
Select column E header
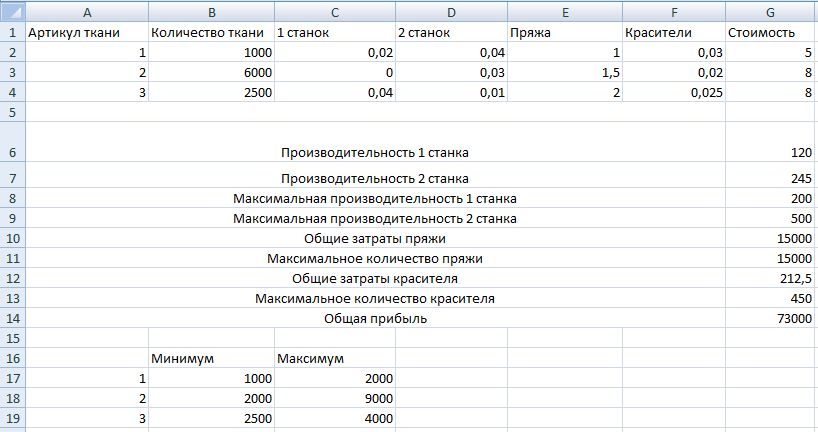tap(565, 11)
